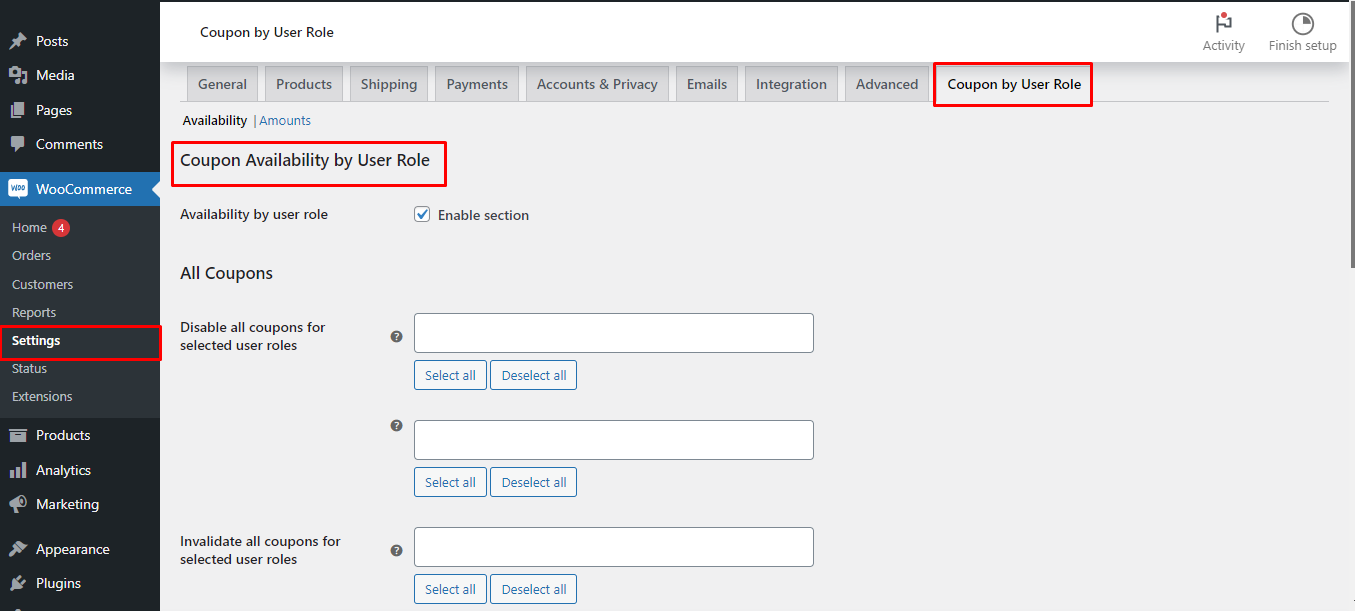Click the Home notification badge showing 4
Screen dimensions: 1355x611
[x=61, y=227]
